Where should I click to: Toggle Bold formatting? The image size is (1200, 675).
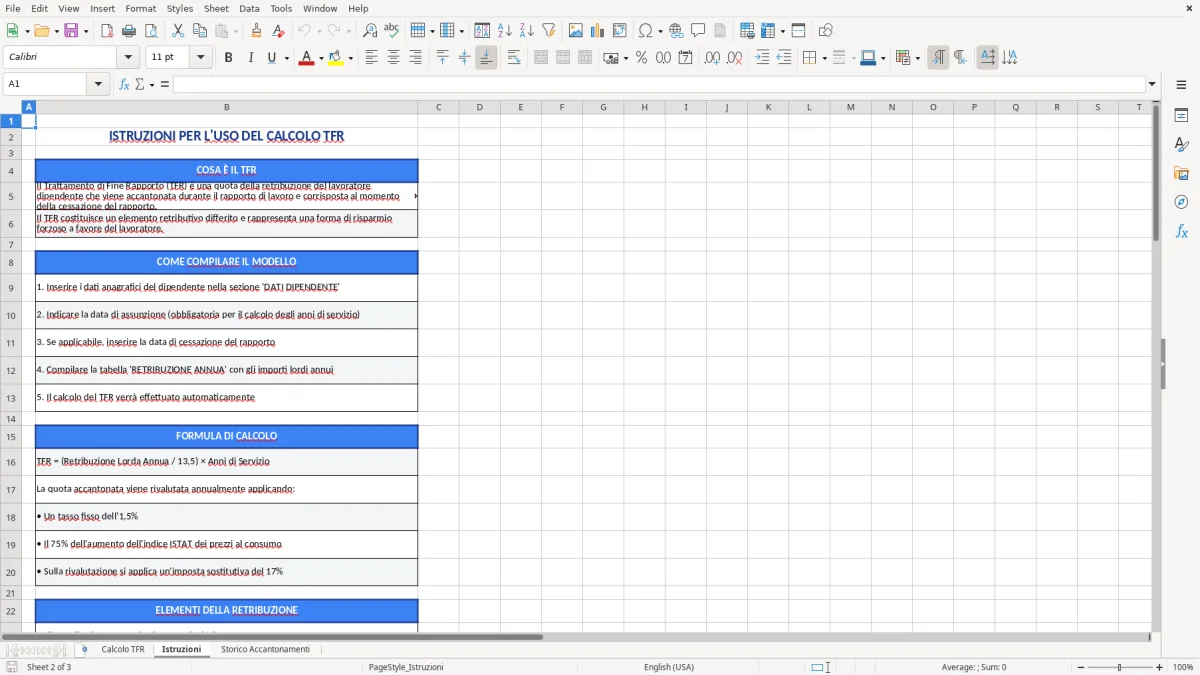229,58
